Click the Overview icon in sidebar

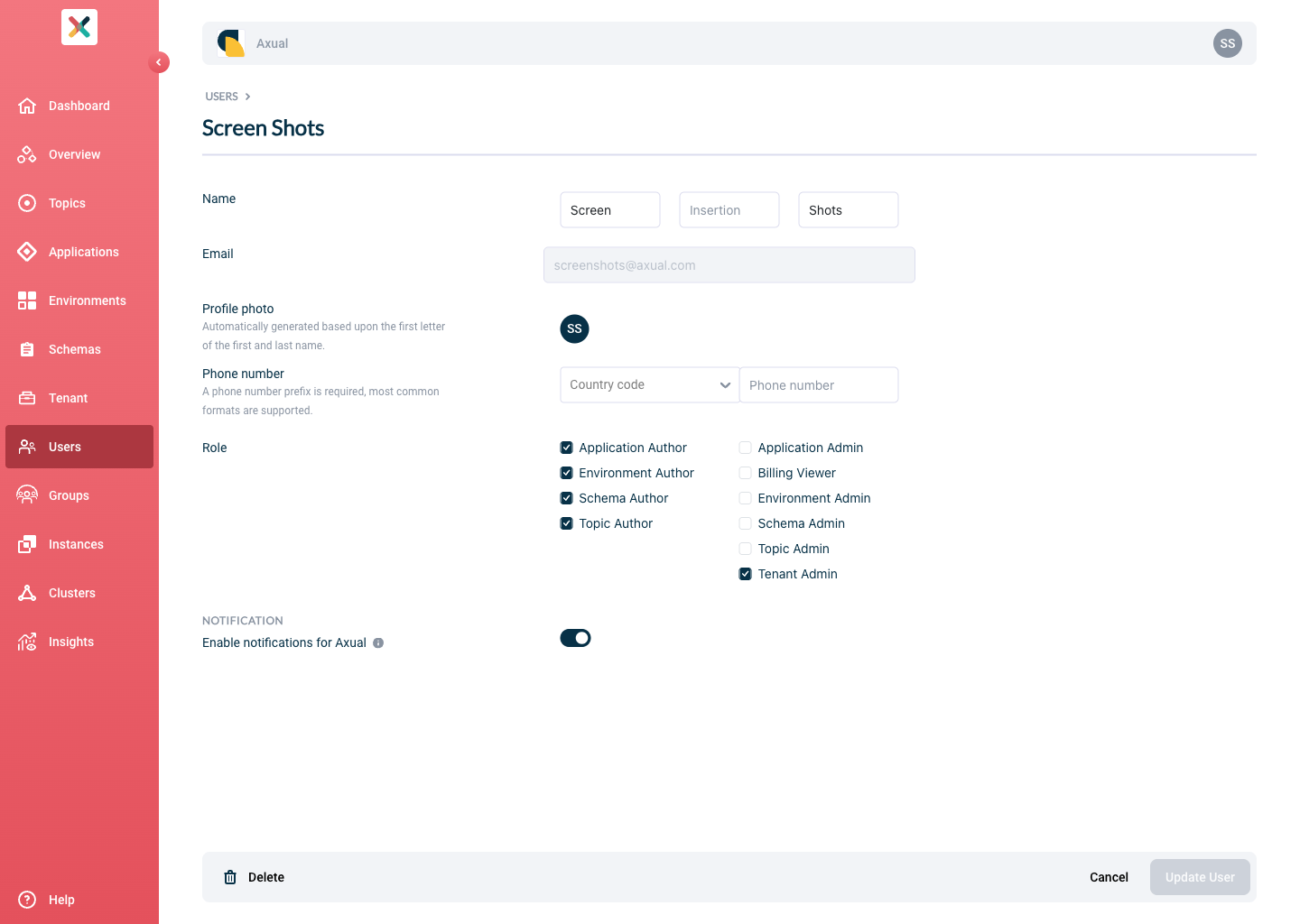27,154
